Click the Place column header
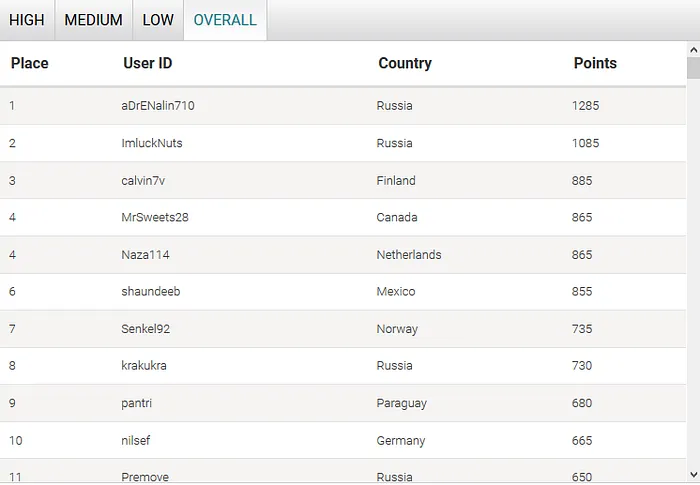700x485 pixels. click(x=30, y=63)
